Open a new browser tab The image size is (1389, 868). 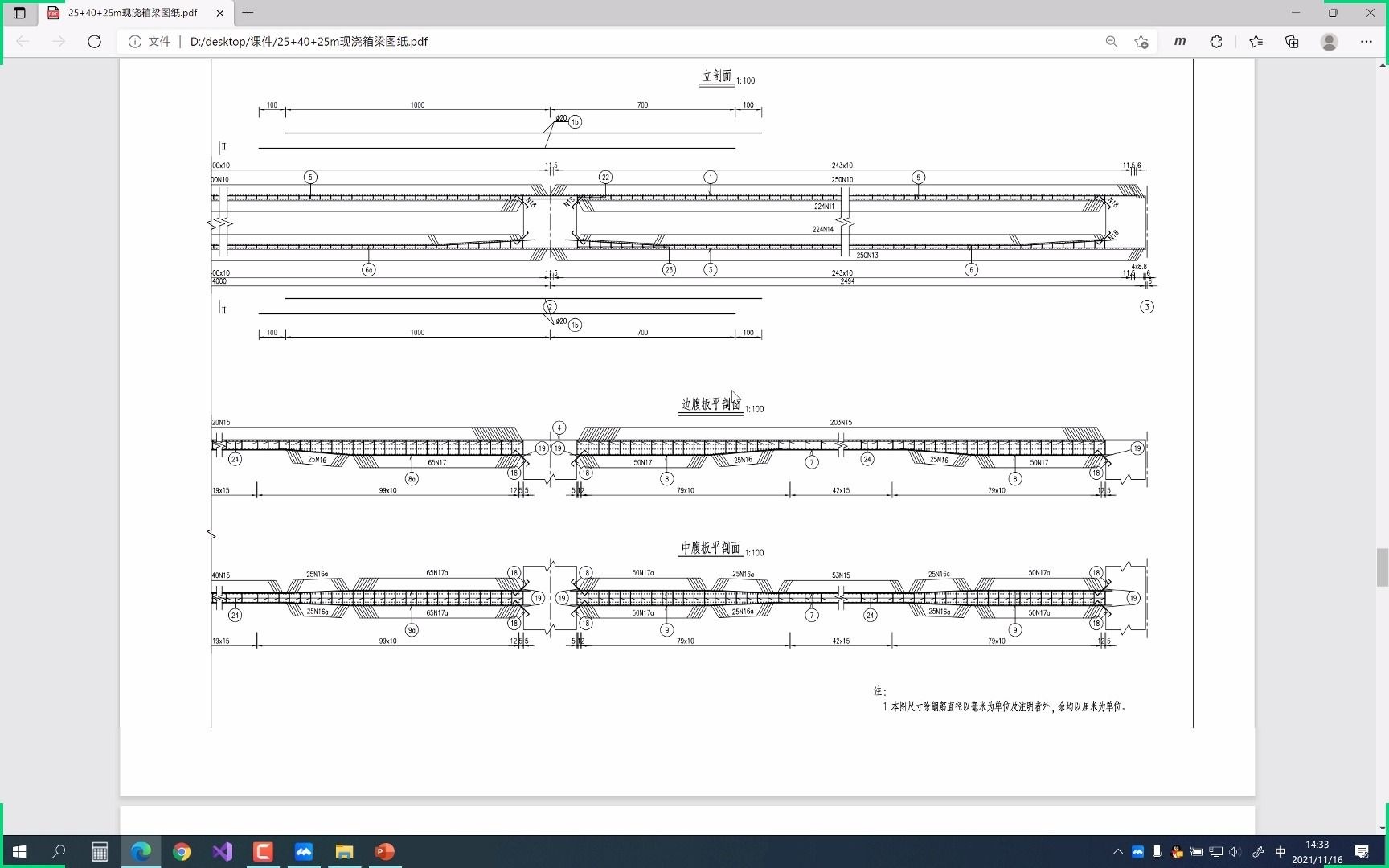248,13
